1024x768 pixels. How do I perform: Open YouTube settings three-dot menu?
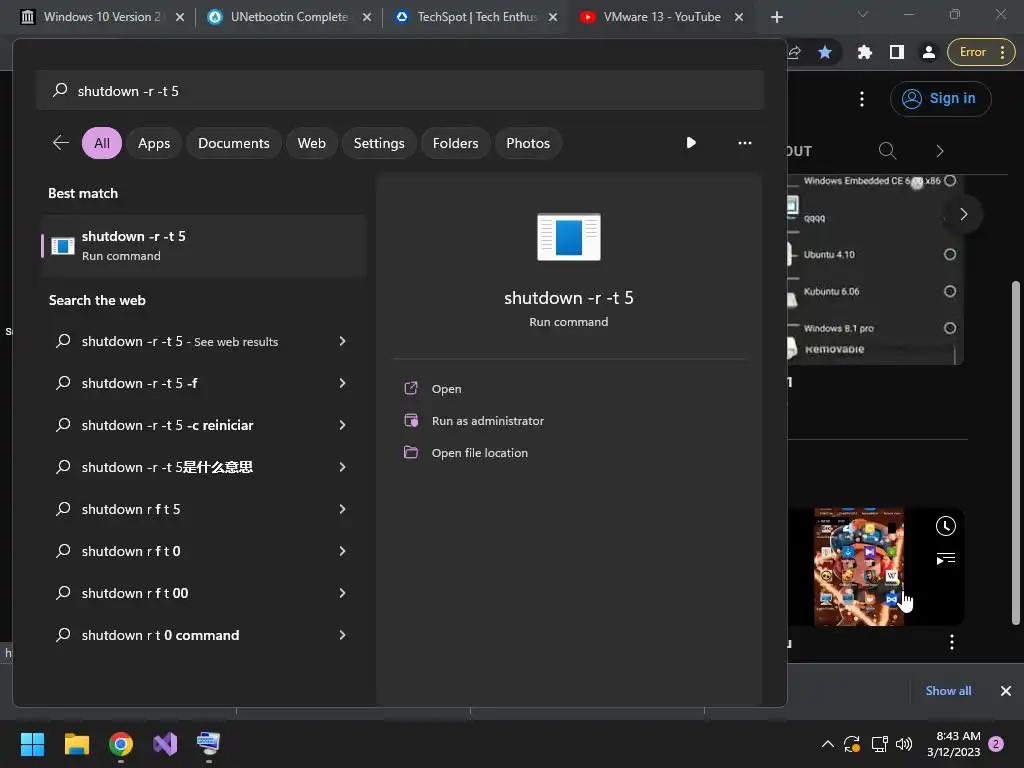point(862,99)
